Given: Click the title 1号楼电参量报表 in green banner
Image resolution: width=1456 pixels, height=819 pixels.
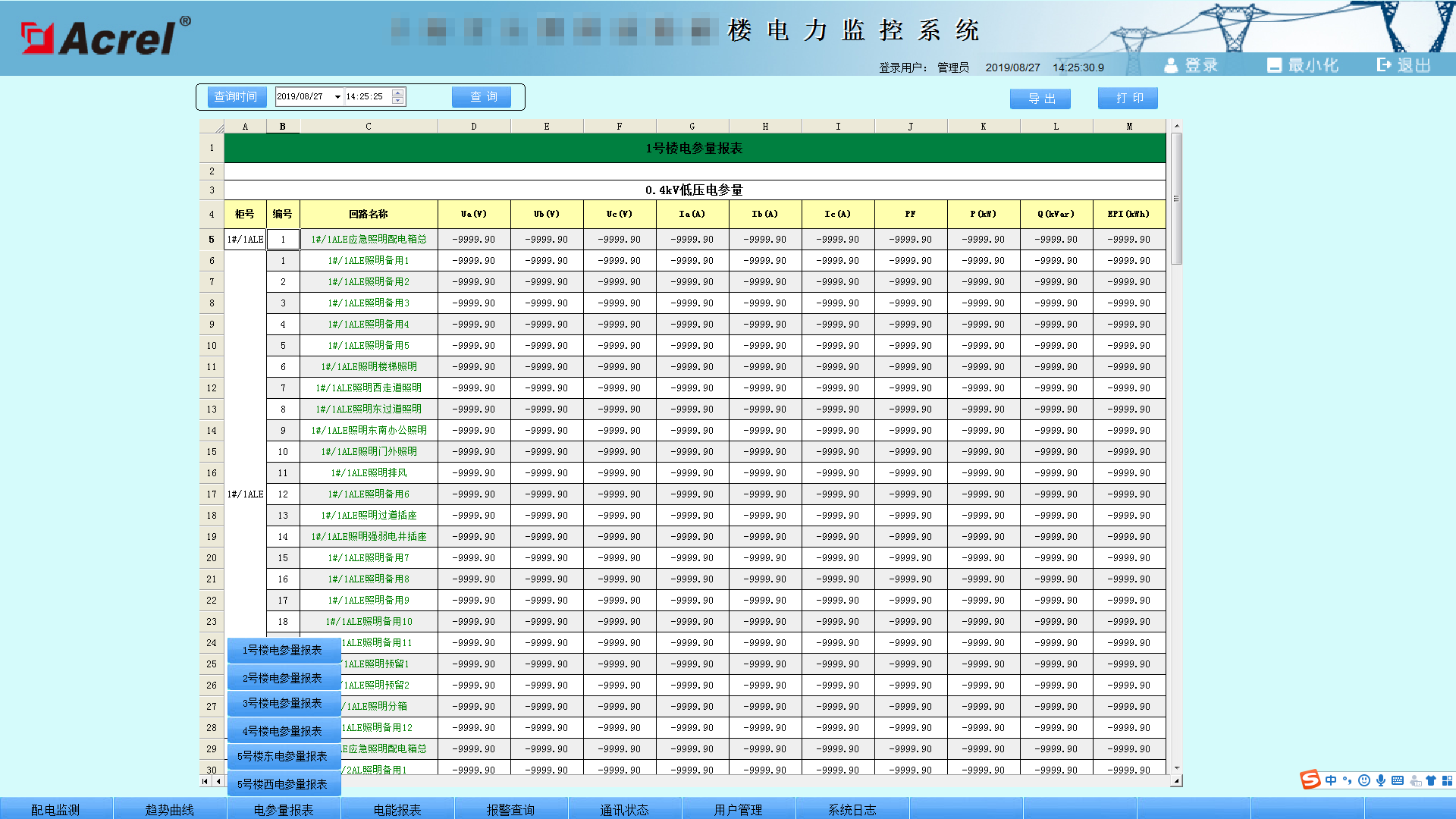Looking at the screenshot, I should [x=694, y=149].
